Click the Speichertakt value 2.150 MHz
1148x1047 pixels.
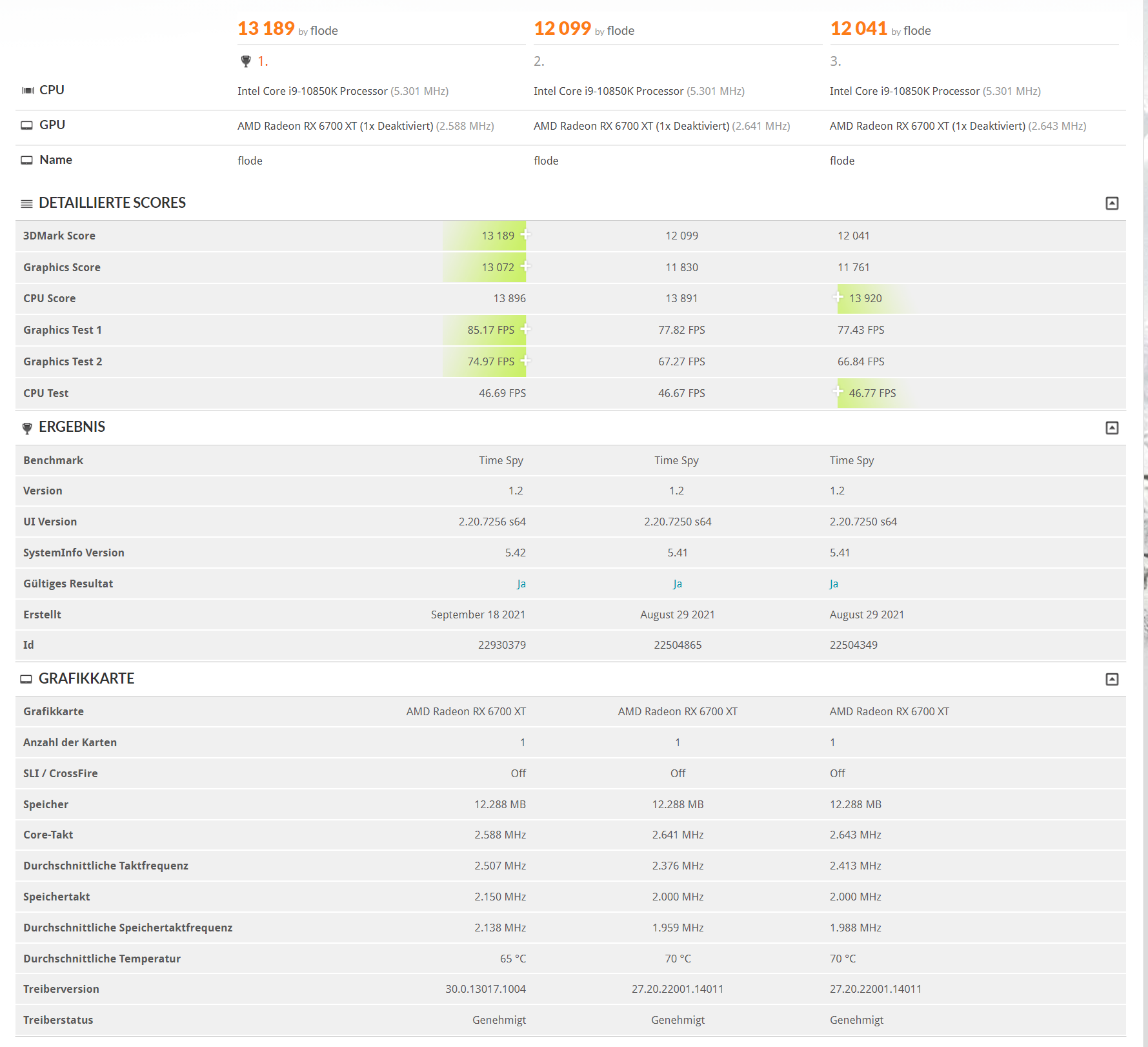click(x=500, y=897)
